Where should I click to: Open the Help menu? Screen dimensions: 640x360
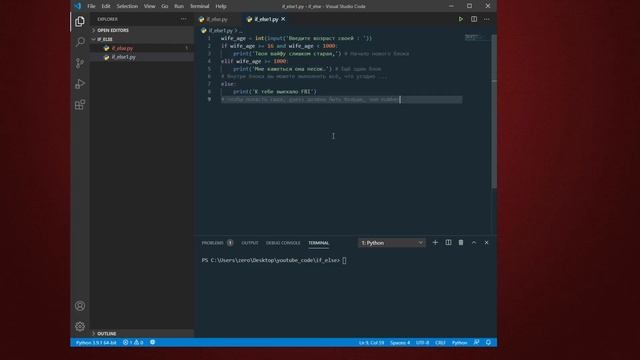point(221,6)
